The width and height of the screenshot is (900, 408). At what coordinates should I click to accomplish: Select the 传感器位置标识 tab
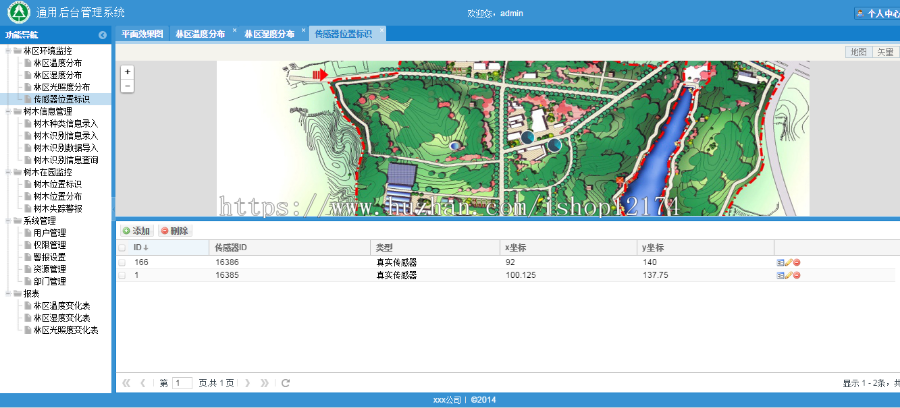343,34
